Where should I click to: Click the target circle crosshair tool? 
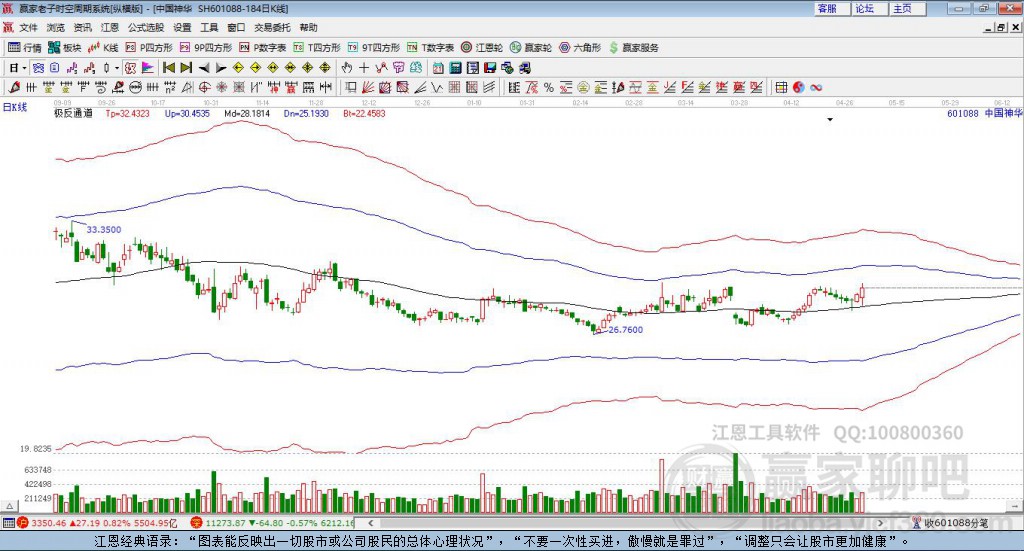tap(204, 87)
